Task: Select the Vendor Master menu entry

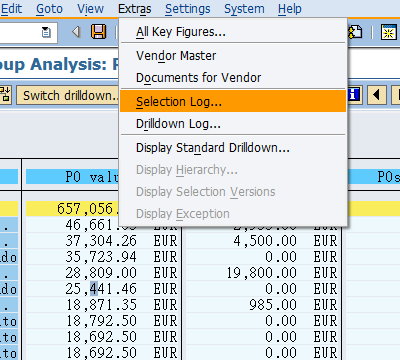Action: (x=233, y=55)
